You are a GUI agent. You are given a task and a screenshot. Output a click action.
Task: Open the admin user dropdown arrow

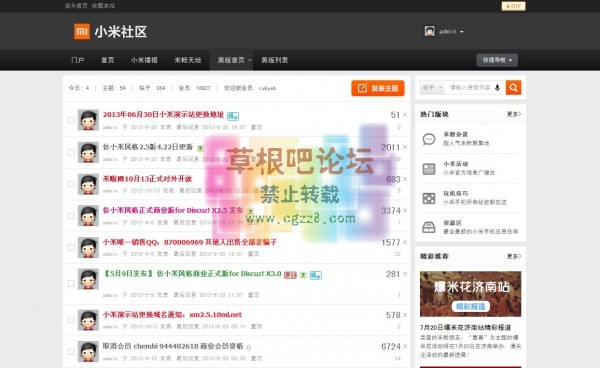coord(461,32)
